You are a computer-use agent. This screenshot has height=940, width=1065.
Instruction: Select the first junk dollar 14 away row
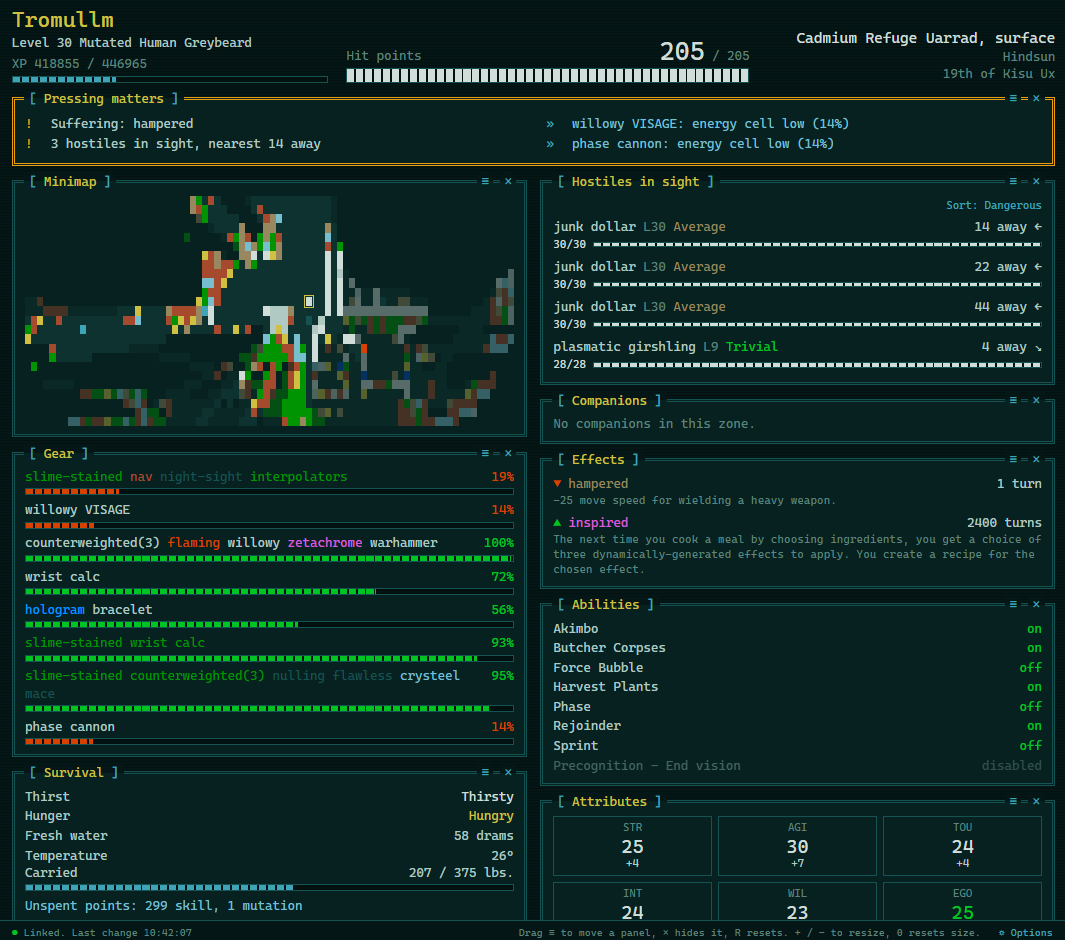tap(797, 234)
